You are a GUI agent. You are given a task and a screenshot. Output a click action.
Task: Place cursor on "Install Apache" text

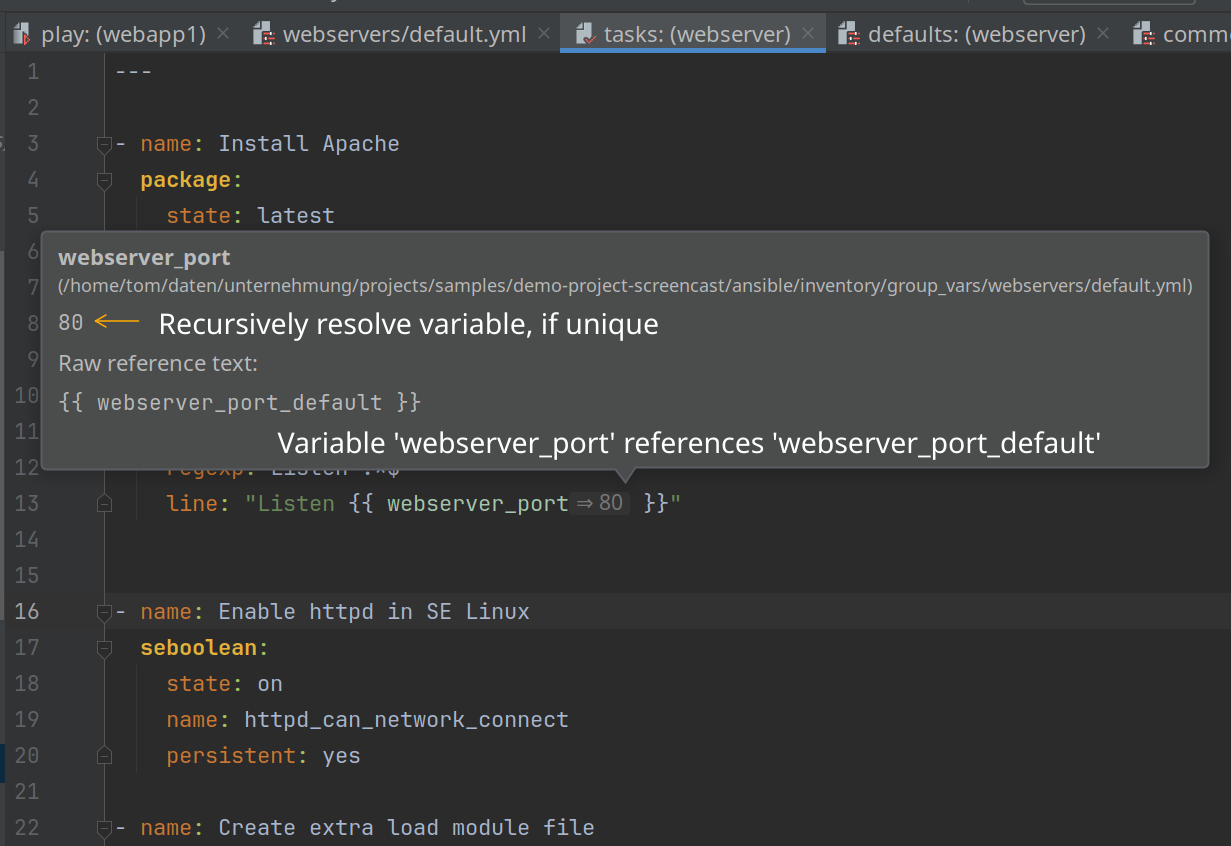309,144
